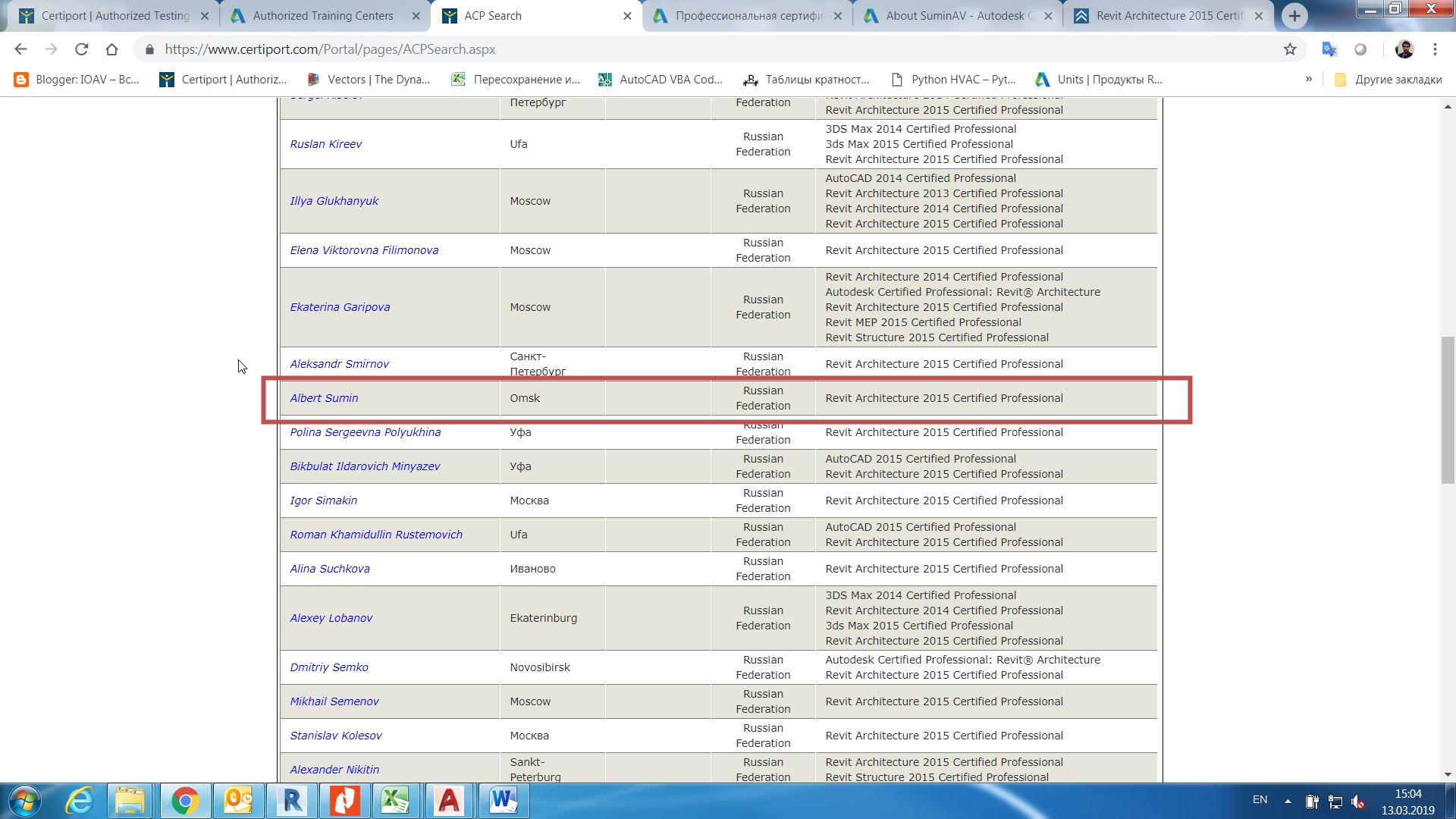Switch to About SuminAV tab
Screen dimensions: 1456x819
tap(959, 16)
